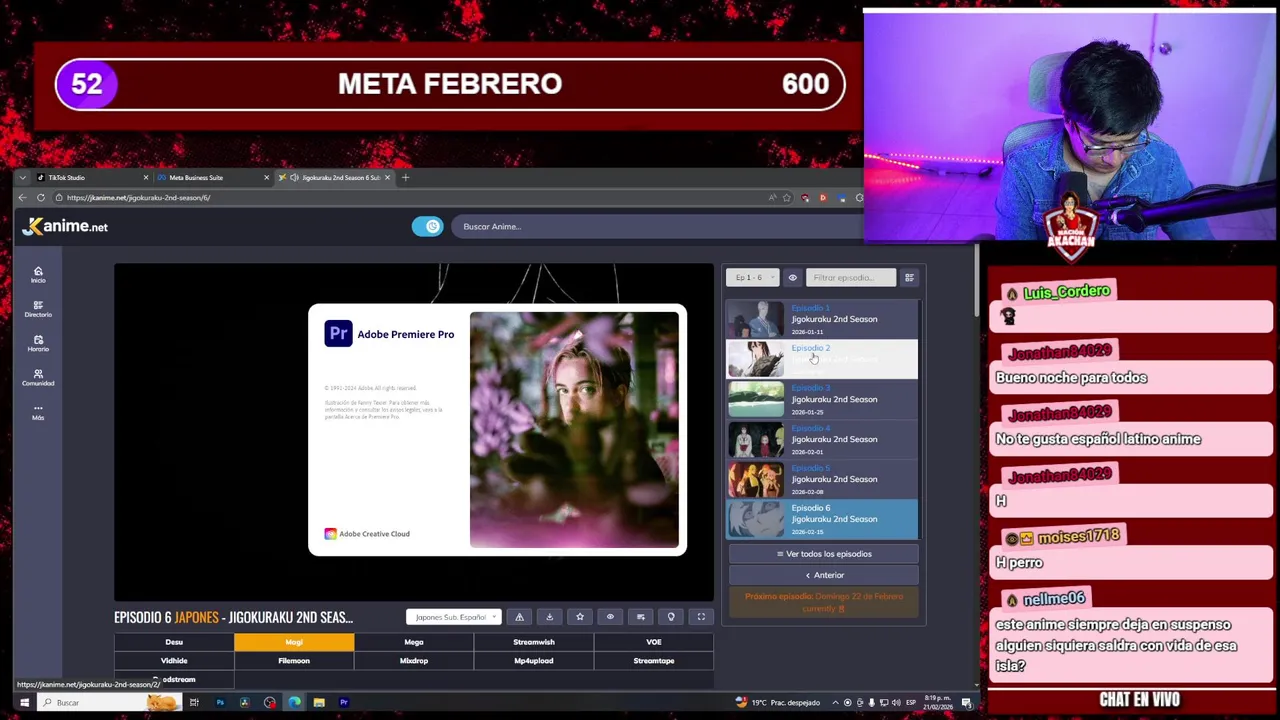Click the playlist icon under the player
Viewport: 1280px width, 720px height.
641,617
